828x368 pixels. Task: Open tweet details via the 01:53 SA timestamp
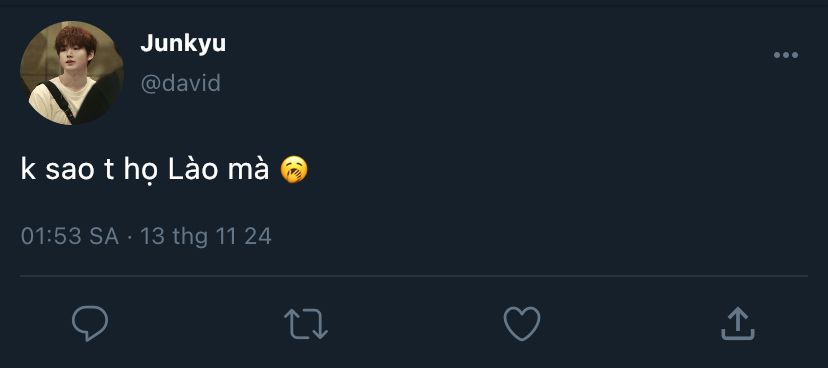pos(70,237)
